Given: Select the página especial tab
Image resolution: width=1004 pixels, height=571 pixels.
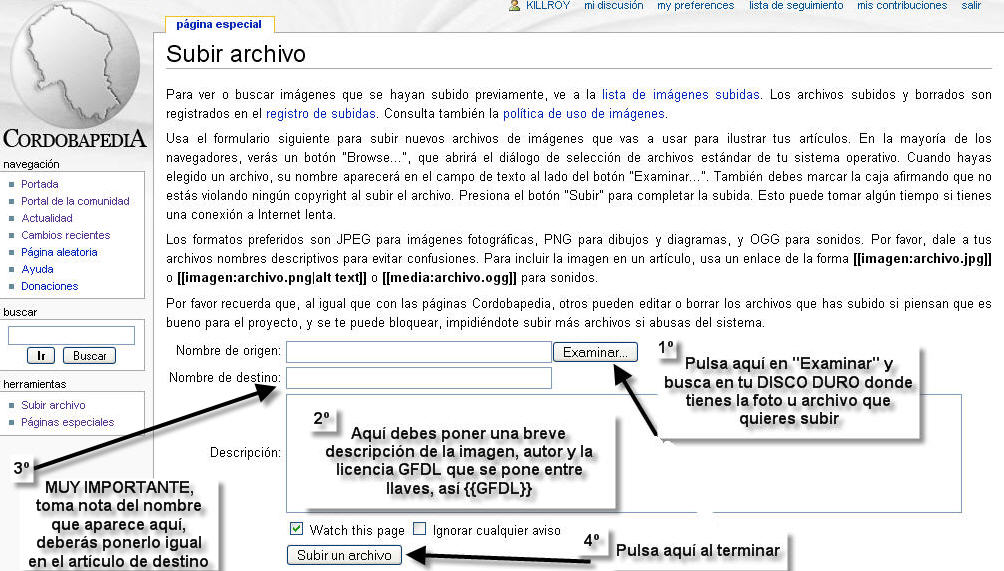Looking at the screenshot, I should (x=219, y=24).
